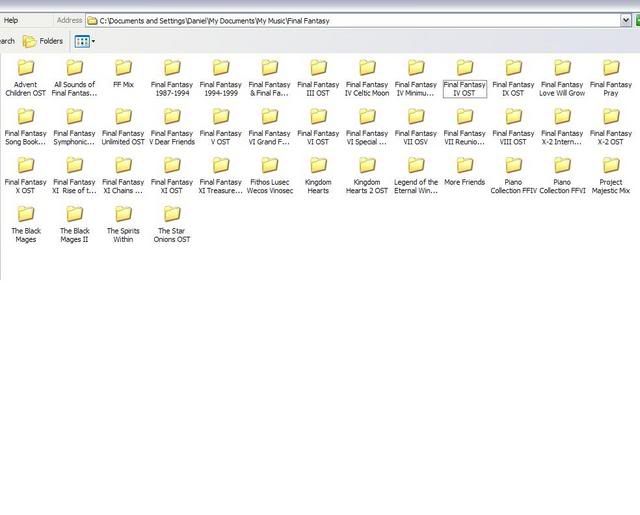Open Legend of the Eternal Win… folder
640x515 pixels.
pyautogui.click(x=416, y=175)
